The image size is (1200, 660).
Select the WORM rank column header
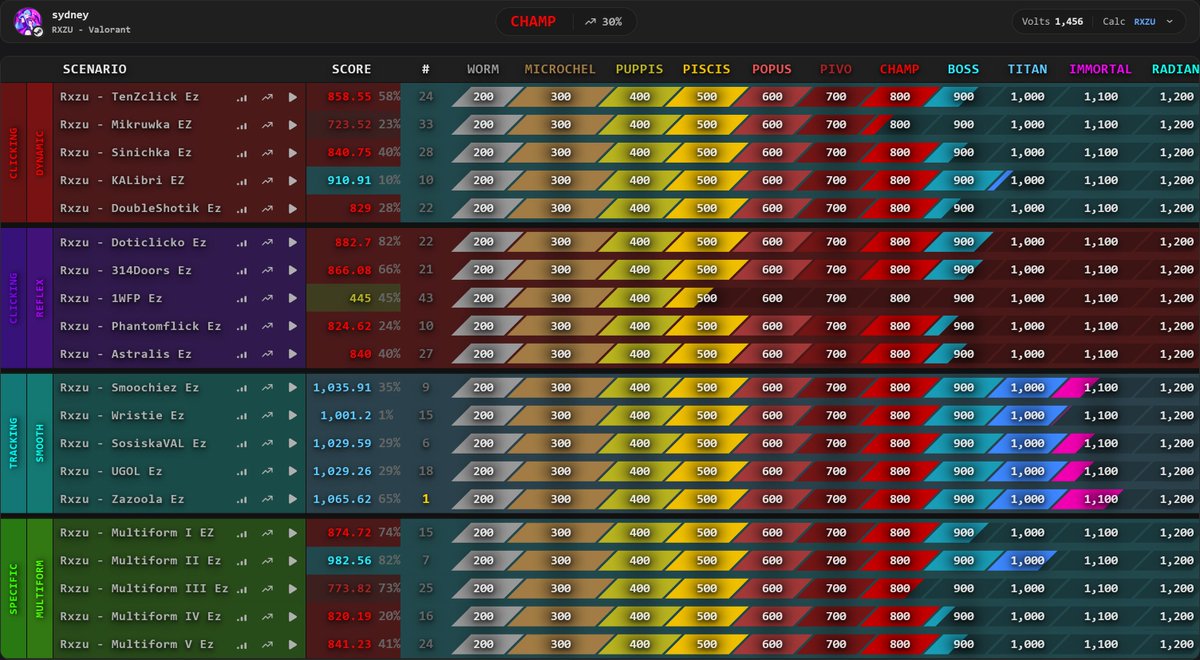483,69
